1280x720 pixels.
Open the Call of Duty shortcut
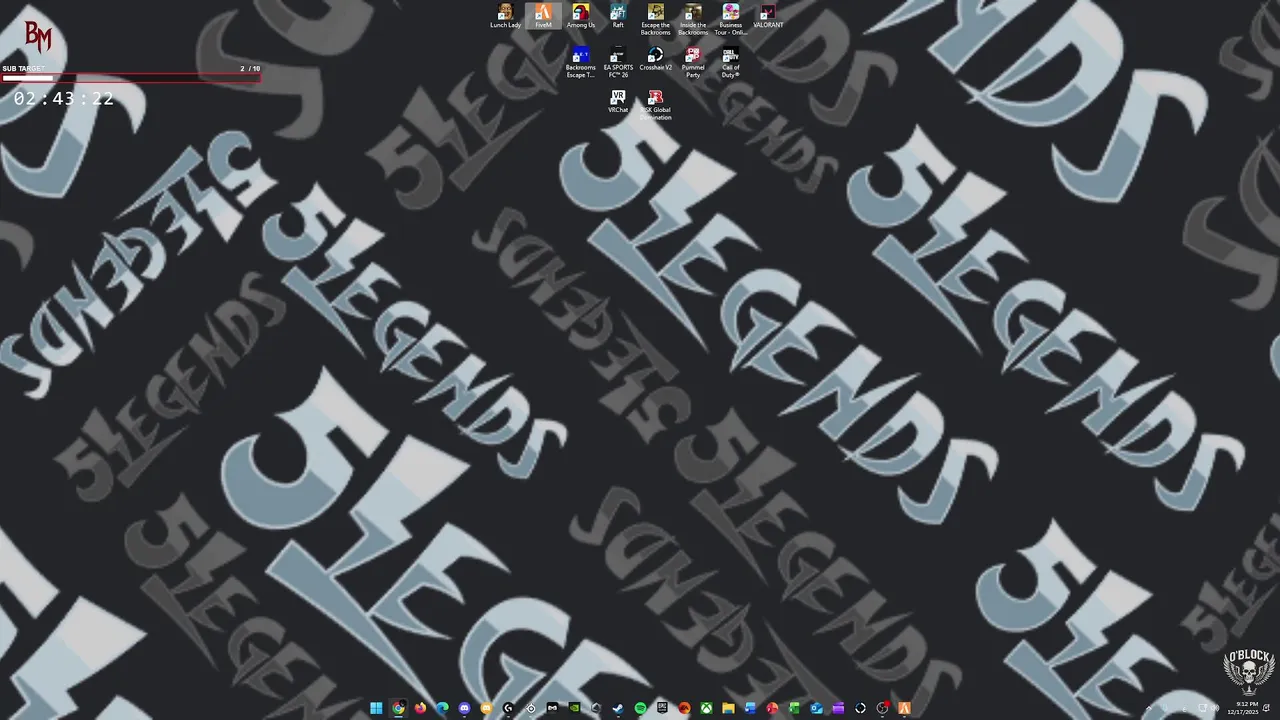point(731,62)
